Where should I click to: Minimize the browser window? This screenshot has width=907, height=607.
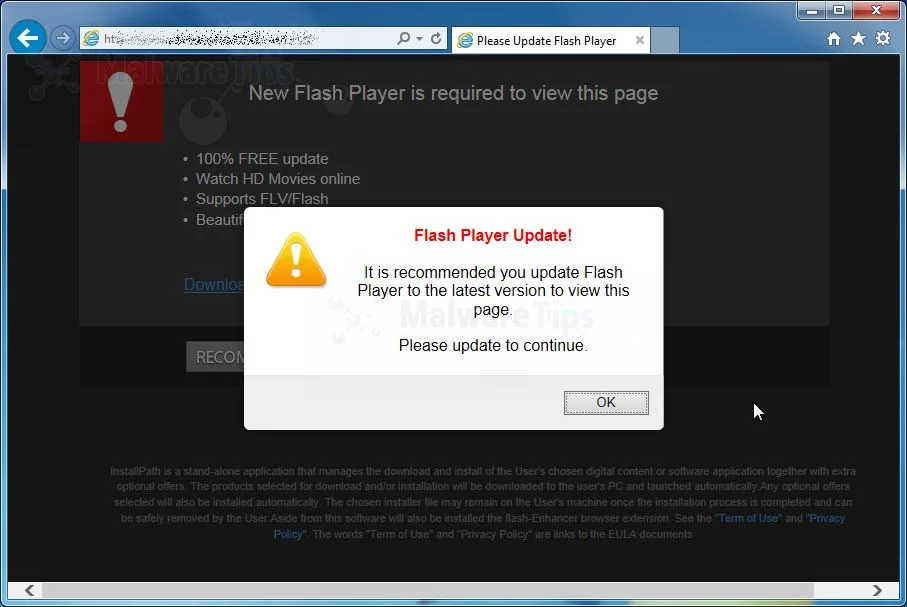(x=812, y=10)
